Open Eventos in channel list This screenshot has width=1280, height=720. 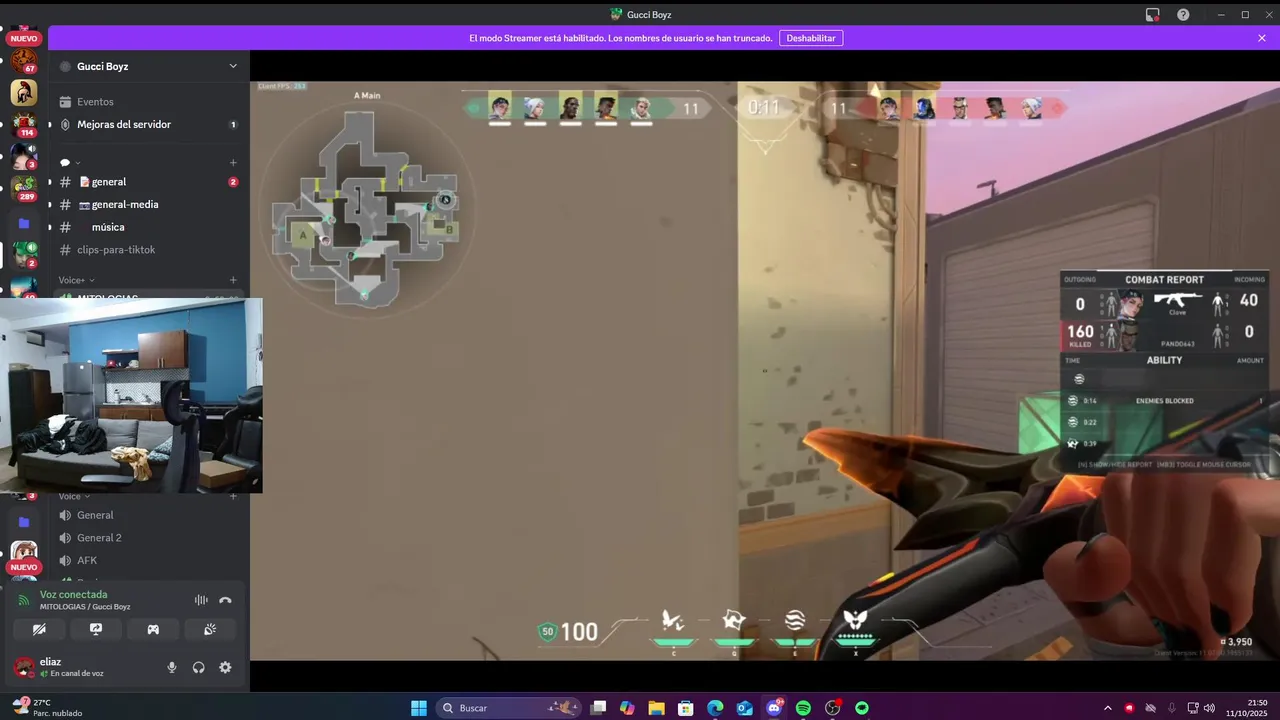(149, 102)
